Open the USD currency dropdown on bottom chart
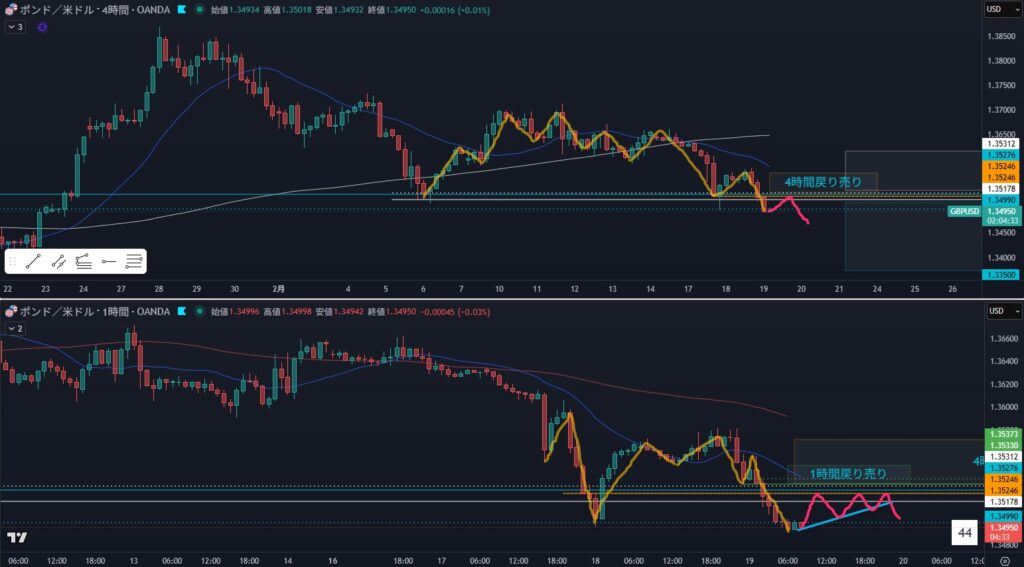The height and width of the screenshot is (567, 1024). coord(994,311)
